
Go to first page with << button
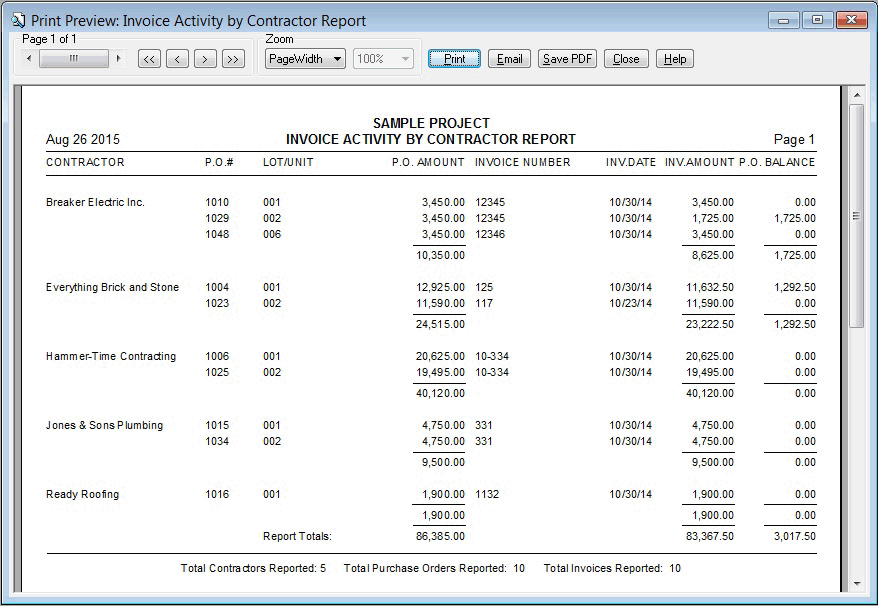coord(149,59)
